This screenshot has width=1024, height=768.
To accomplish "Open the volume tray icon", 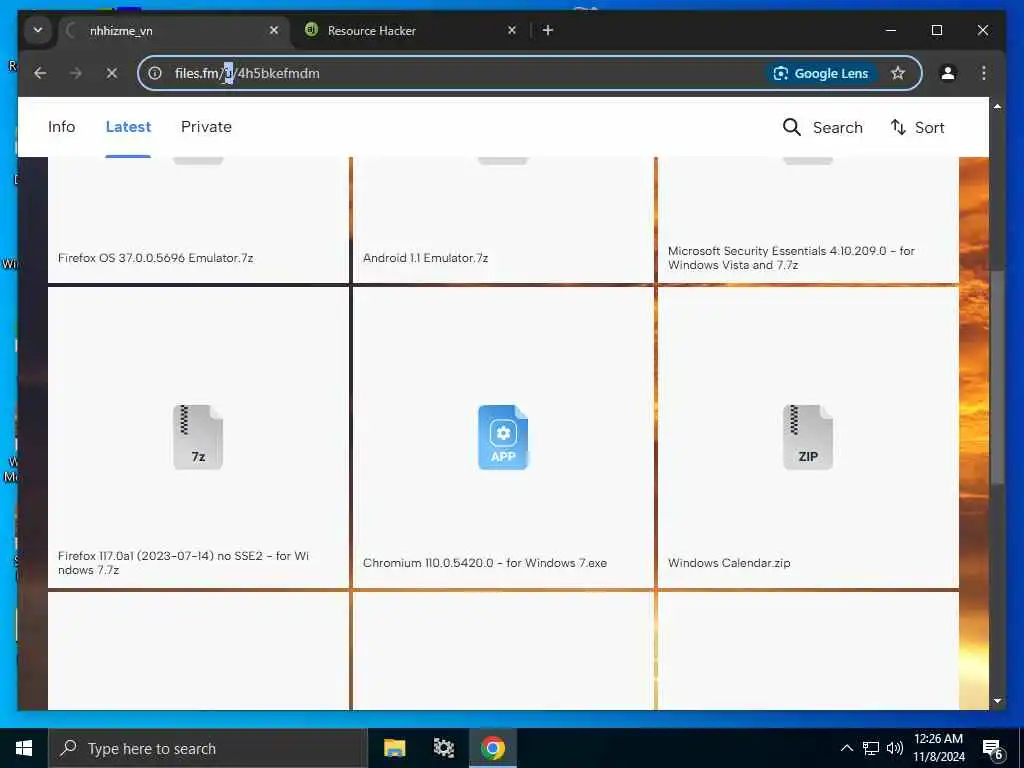I will [895, 748].
